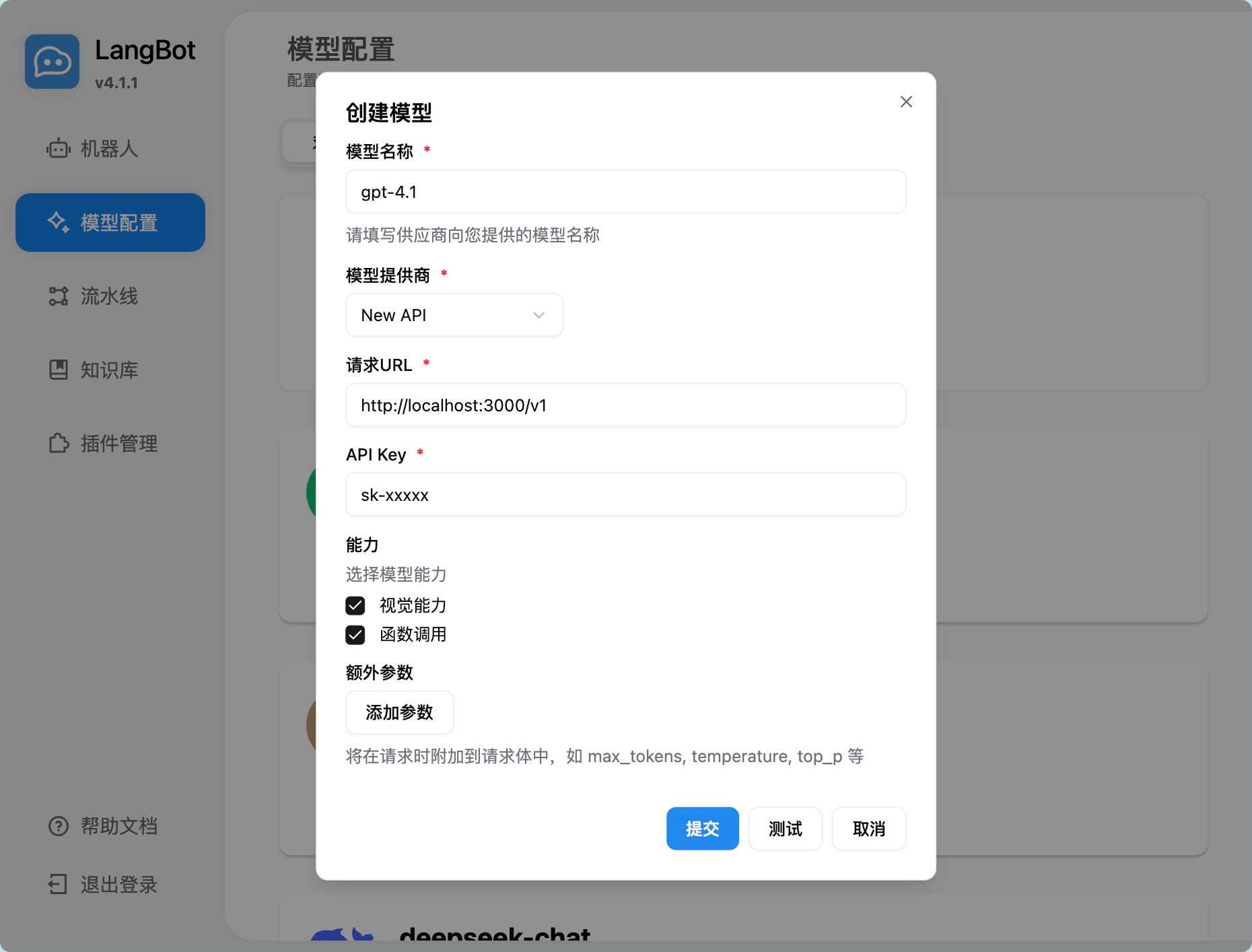Click the 帮助文档 help icon
1252x952 pixels.
click(x=58, y=826)
